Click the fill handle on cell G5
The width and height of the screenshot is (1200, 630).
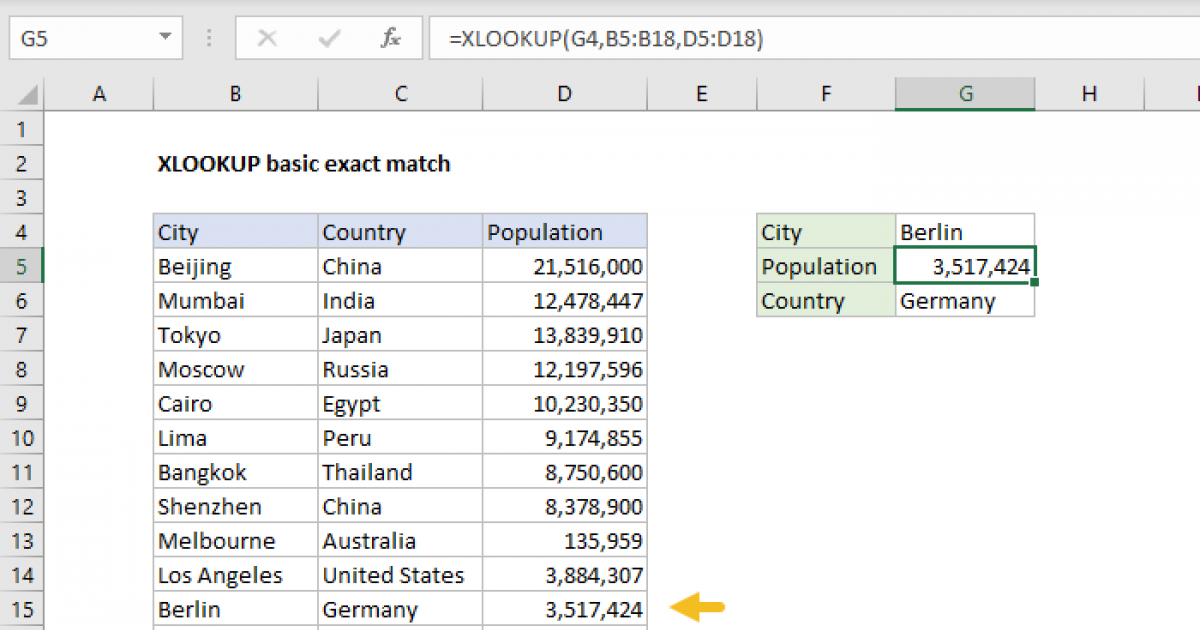1034,283
